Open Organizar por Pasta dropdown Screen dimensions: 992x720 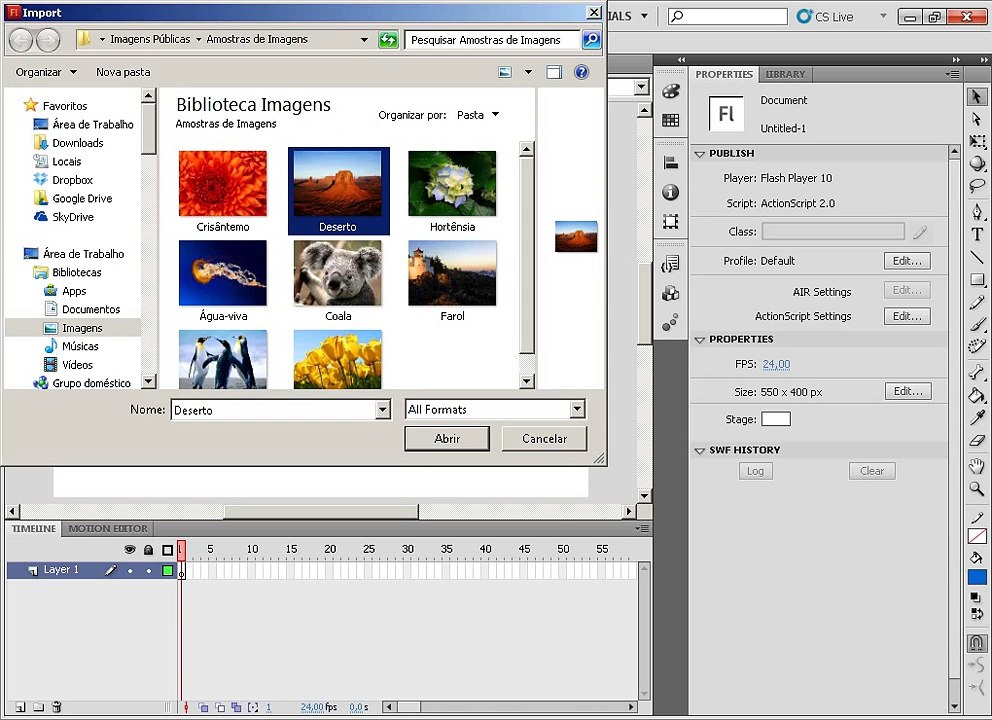(478, 115)
